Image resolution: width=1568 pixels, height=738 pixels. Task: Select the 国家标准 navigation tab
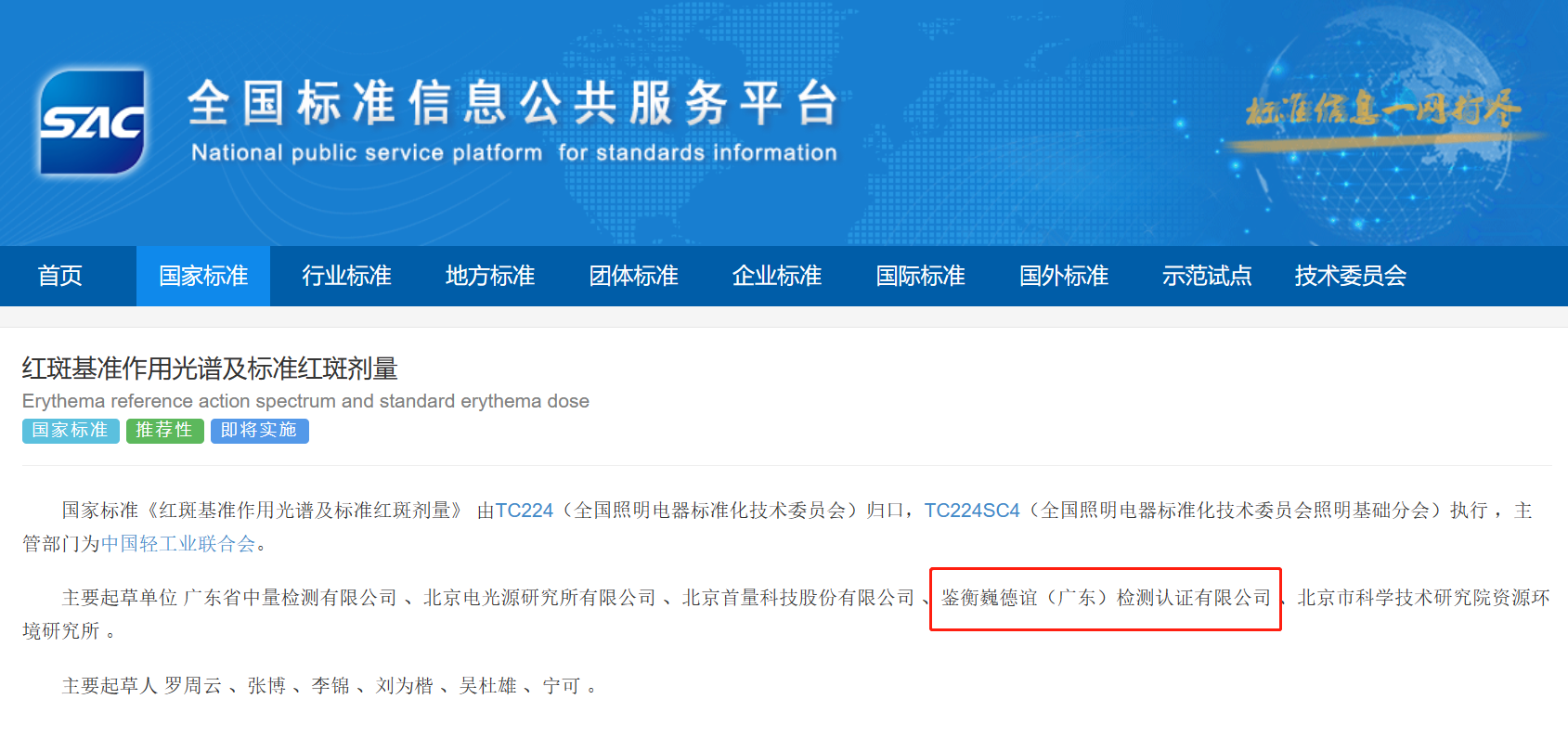pyautogui.click(x=203, y=276)
